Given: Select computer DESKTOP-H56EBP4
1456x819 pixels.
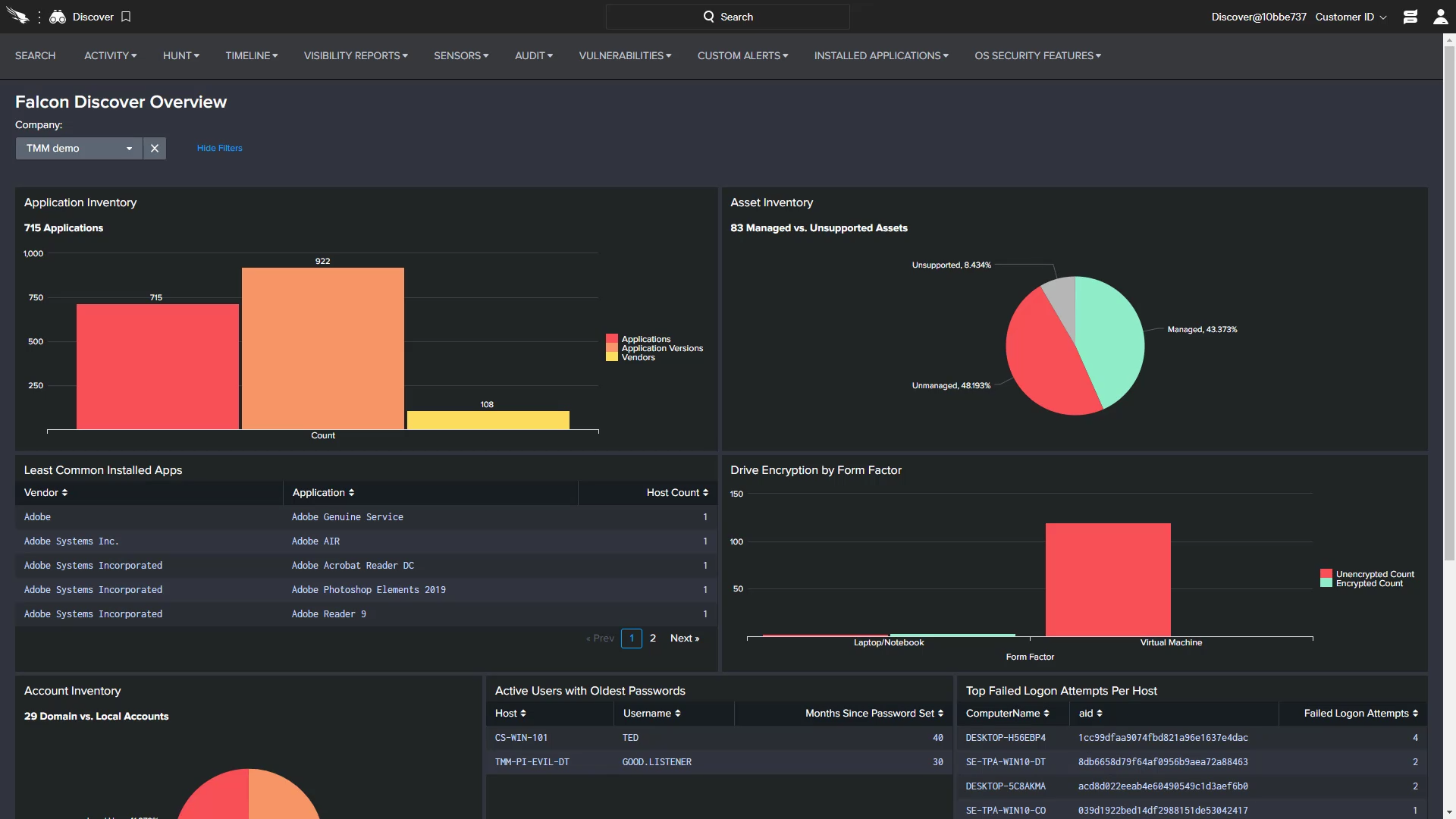Looking at the screenshot, I should point(1006,738).
